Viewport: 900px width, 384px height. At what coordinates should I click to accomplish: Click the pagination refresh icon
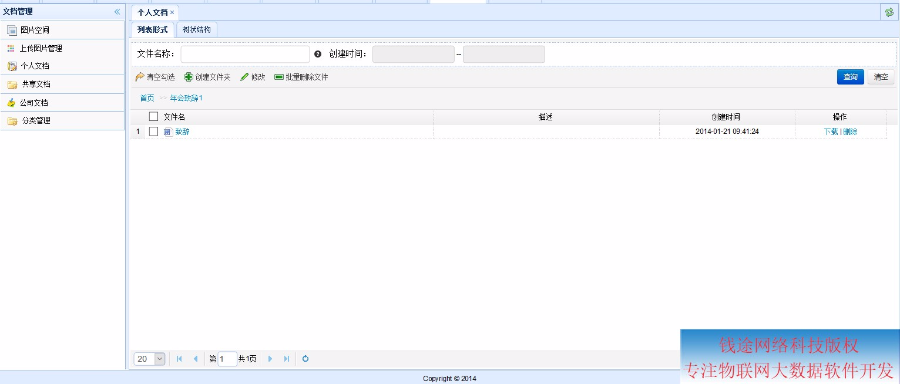point(305,359)
